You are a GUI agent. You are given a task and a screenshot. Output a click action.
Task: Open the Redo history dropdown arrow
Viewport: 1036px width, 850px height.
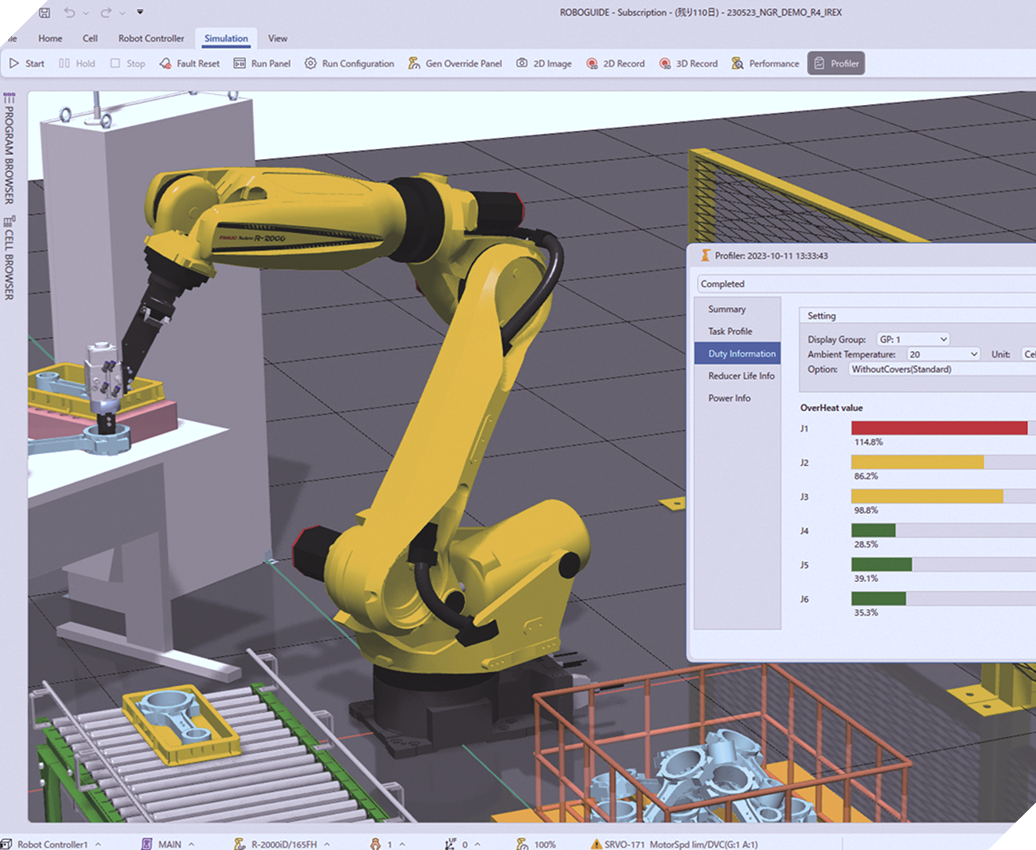(x=122, y=13)
